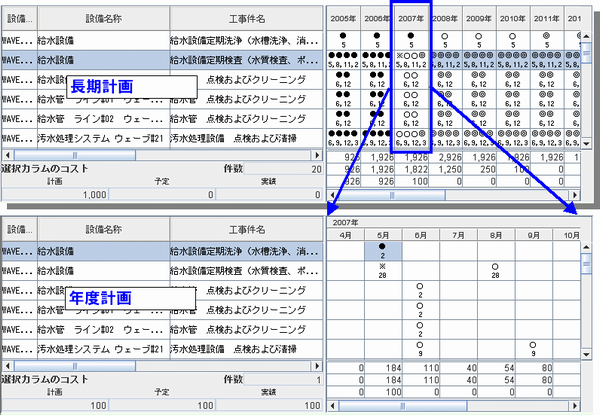This screenshot has width=600, height=415.
Task: Click thumb of 年度計画 month grid vertical scrollbar
Action: (586, 264)
